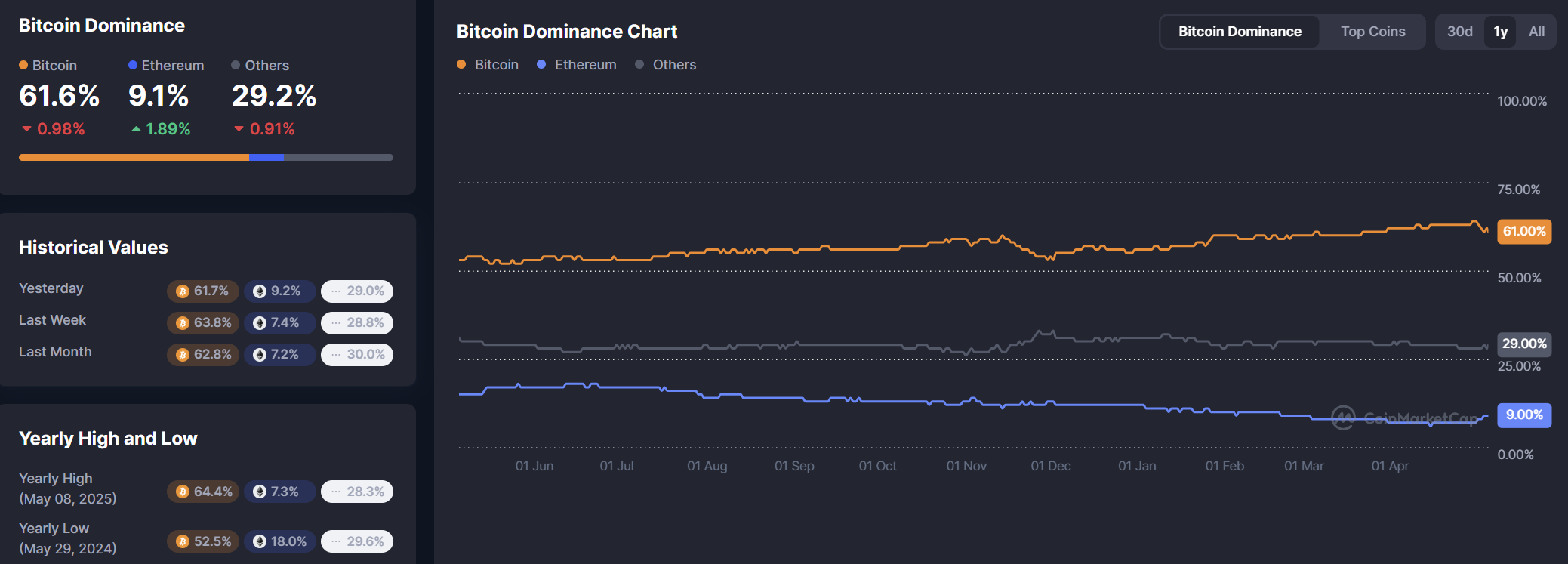The height and width of the screenshot is (564, 1568).
Task: Click the Ethereum icon in Last Week row
Action: click(x=260, y=323)
